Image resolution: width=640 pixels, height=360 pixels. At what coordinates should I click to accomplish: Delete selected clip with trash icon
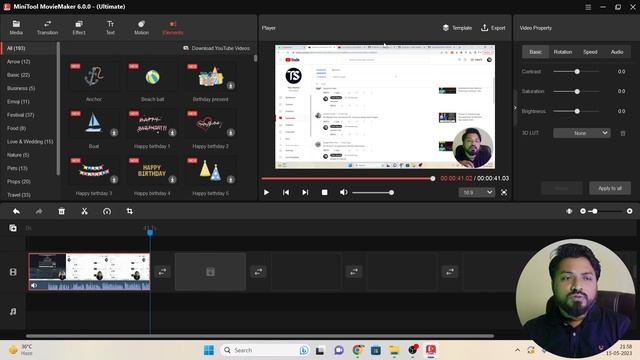click(x=62, y=211)
